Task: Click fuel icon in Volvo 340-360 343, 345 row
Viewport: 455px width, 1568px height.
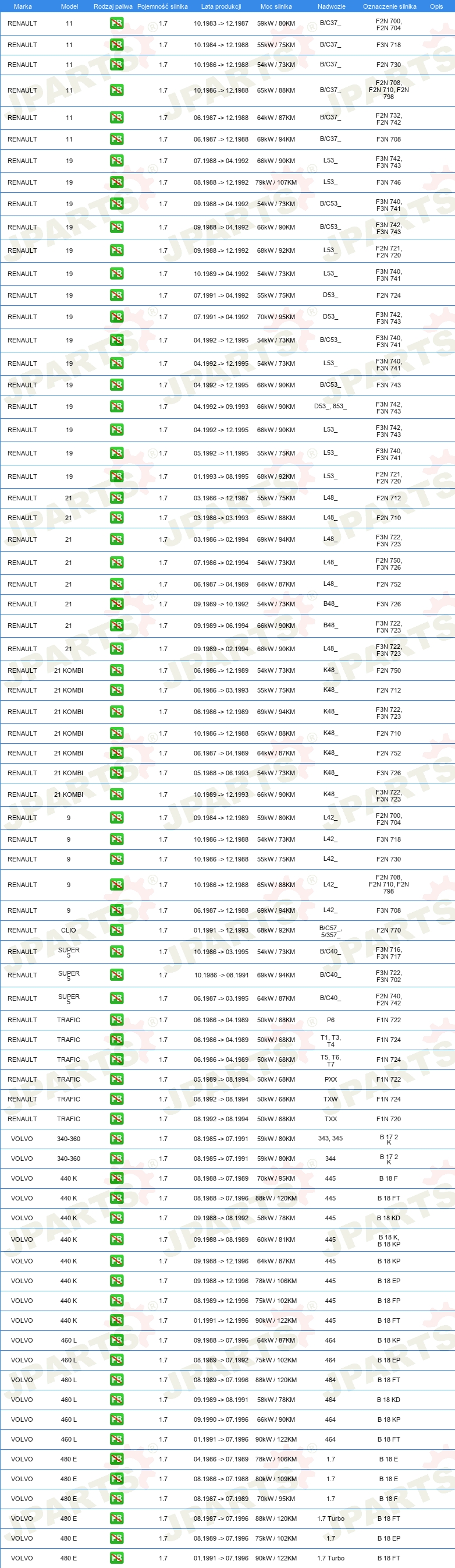Action: (117, 1139)
